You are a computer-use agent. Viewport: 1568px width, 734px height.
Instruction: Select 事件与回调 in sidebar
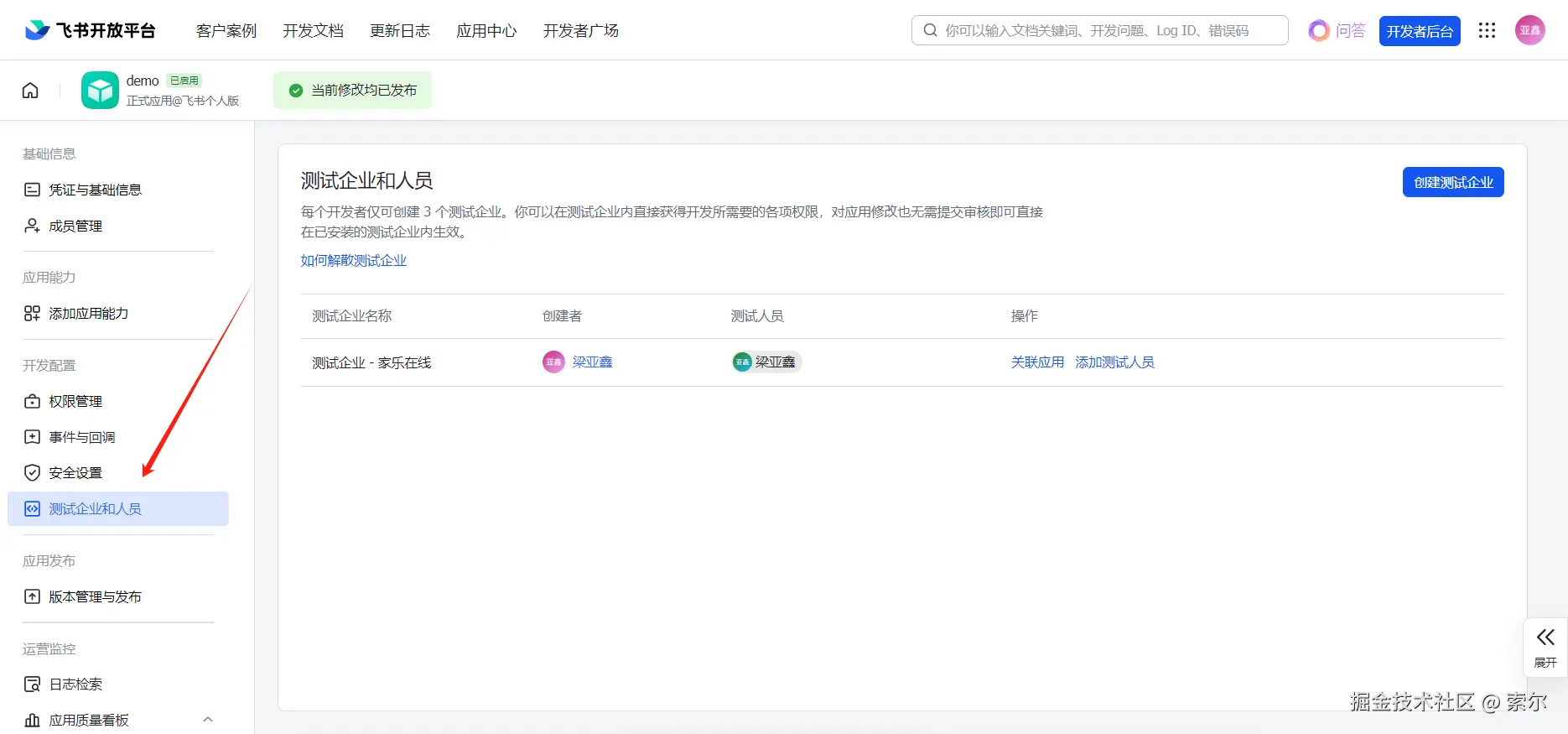tap(118, 437)
